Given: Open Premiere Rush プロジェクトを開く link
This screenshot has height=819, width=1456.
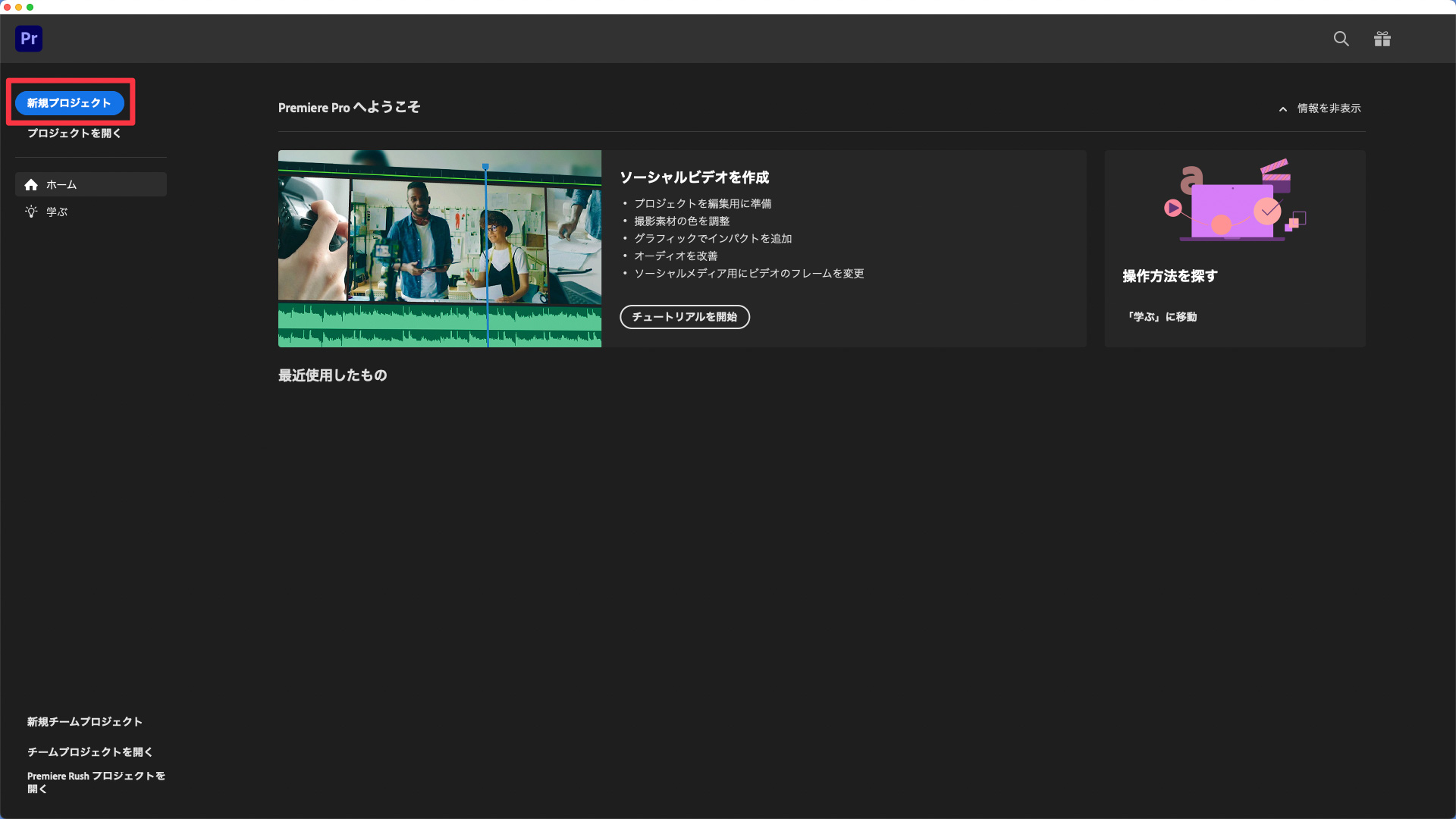Looking at the screenshot, I should [96, 782].
